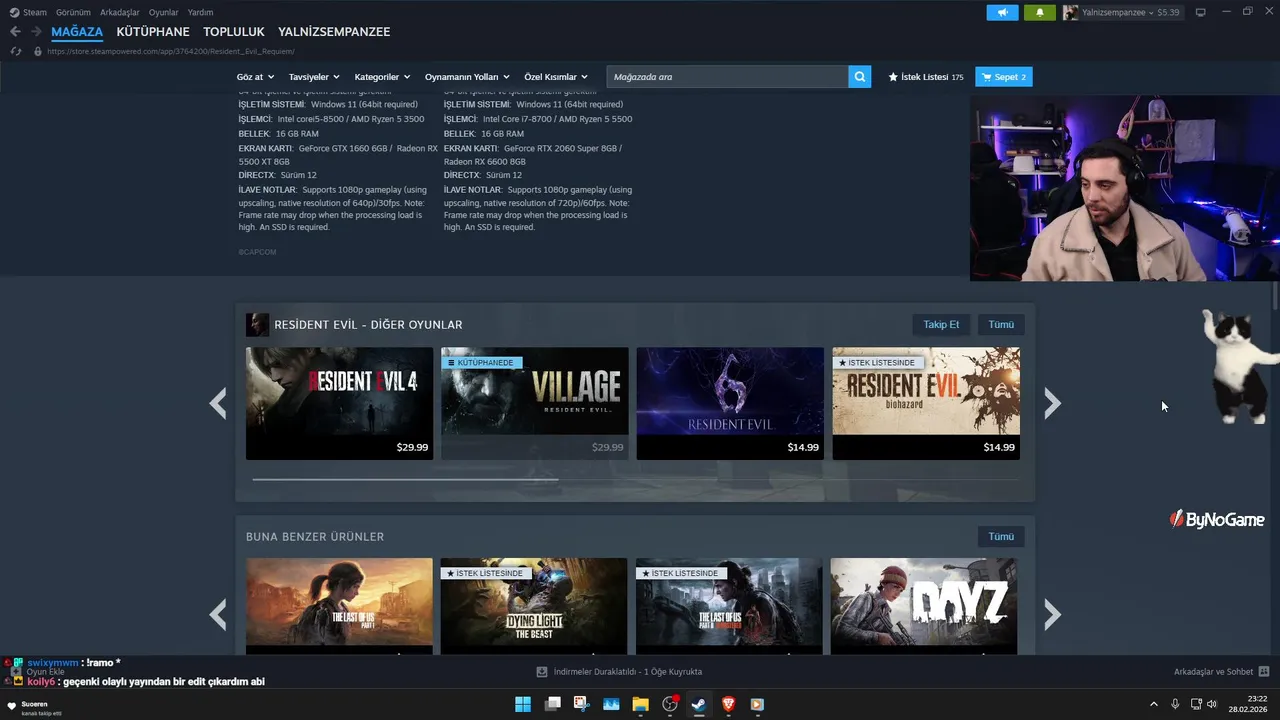Expand the Tavsiyeler dropdown
Screen dimensions: 1280x720
[x=314, y=77]
